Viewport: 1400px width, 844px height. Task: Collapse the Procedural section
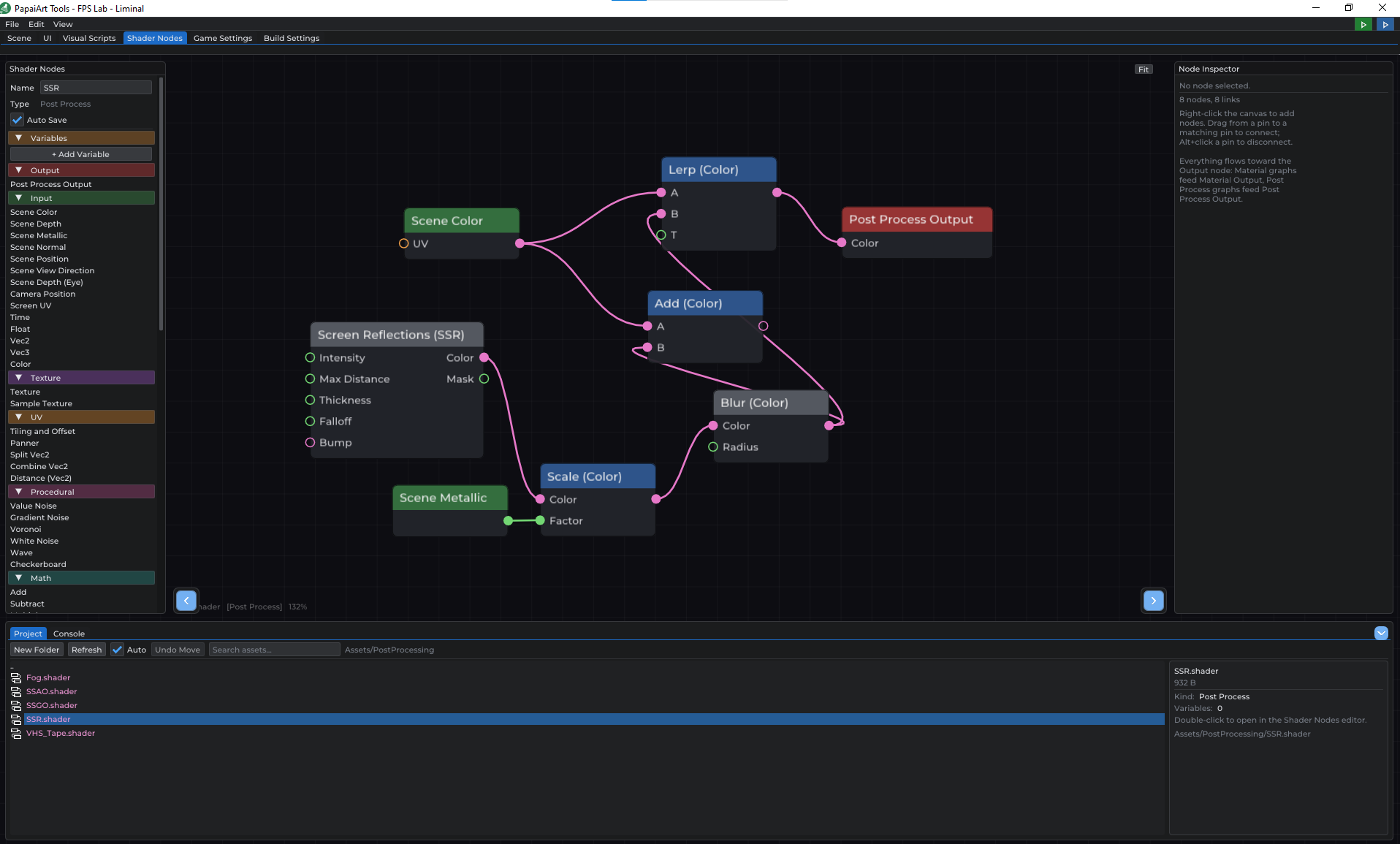pyautogui.click(x=81, y=492)
